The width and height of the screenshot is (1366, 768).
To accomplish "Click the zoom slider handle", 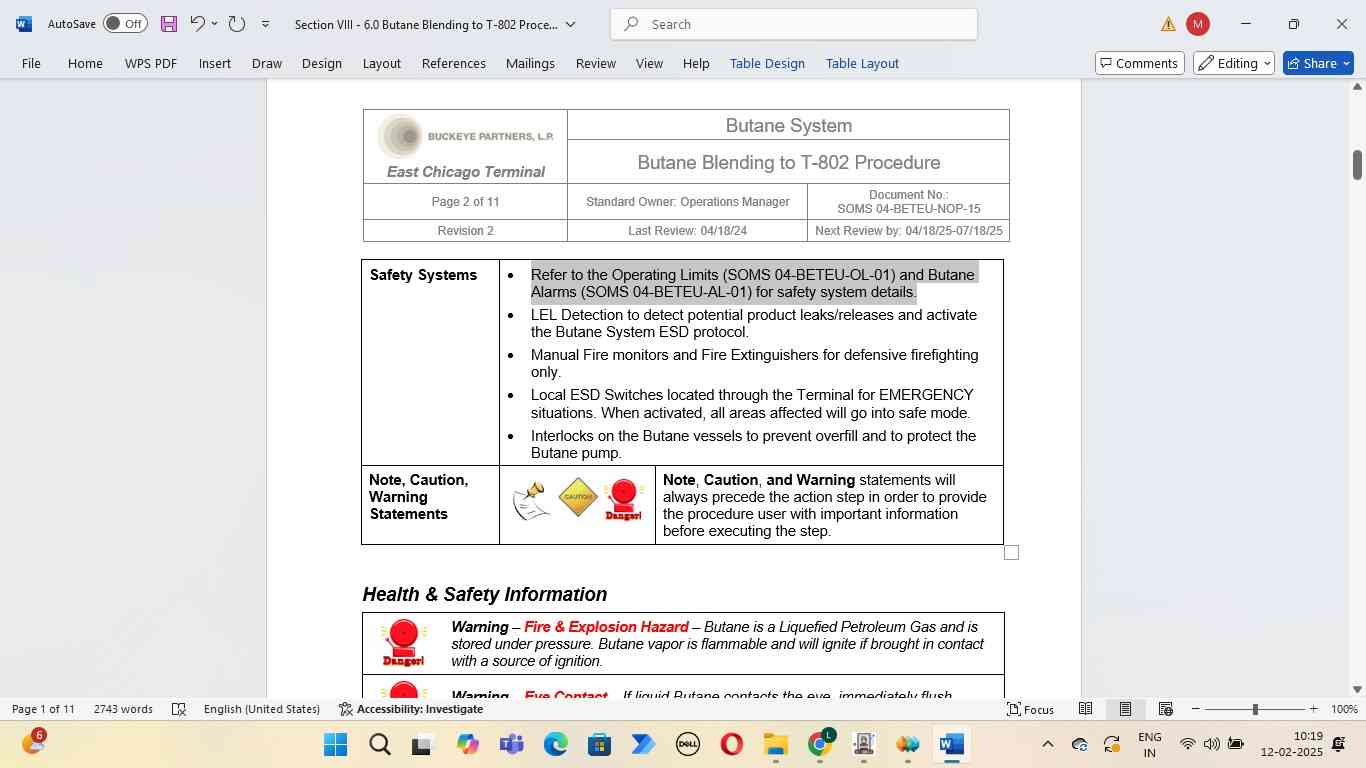I will [x=1255, y=709].
